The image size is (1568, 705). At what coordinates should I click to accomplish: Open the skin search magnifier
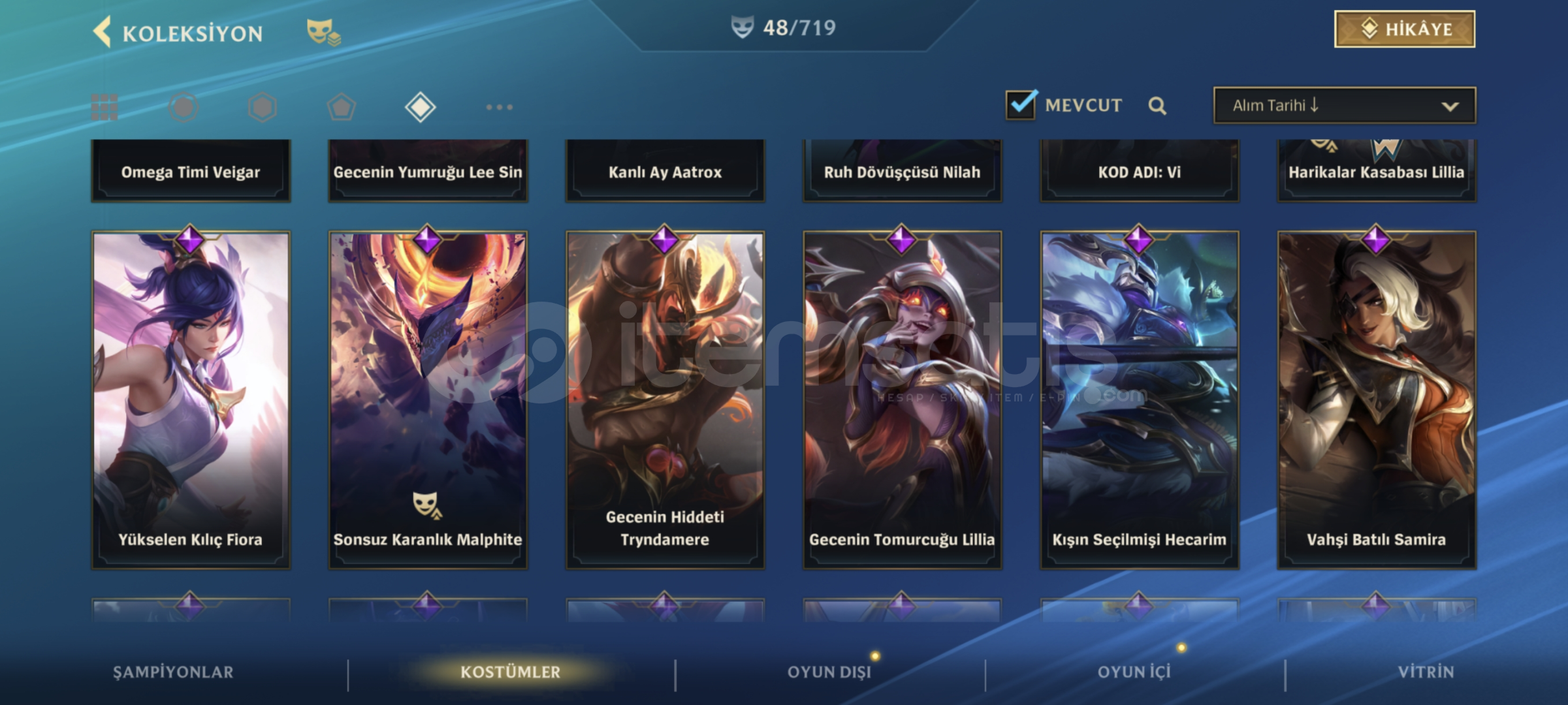(x=1157, y=106)
